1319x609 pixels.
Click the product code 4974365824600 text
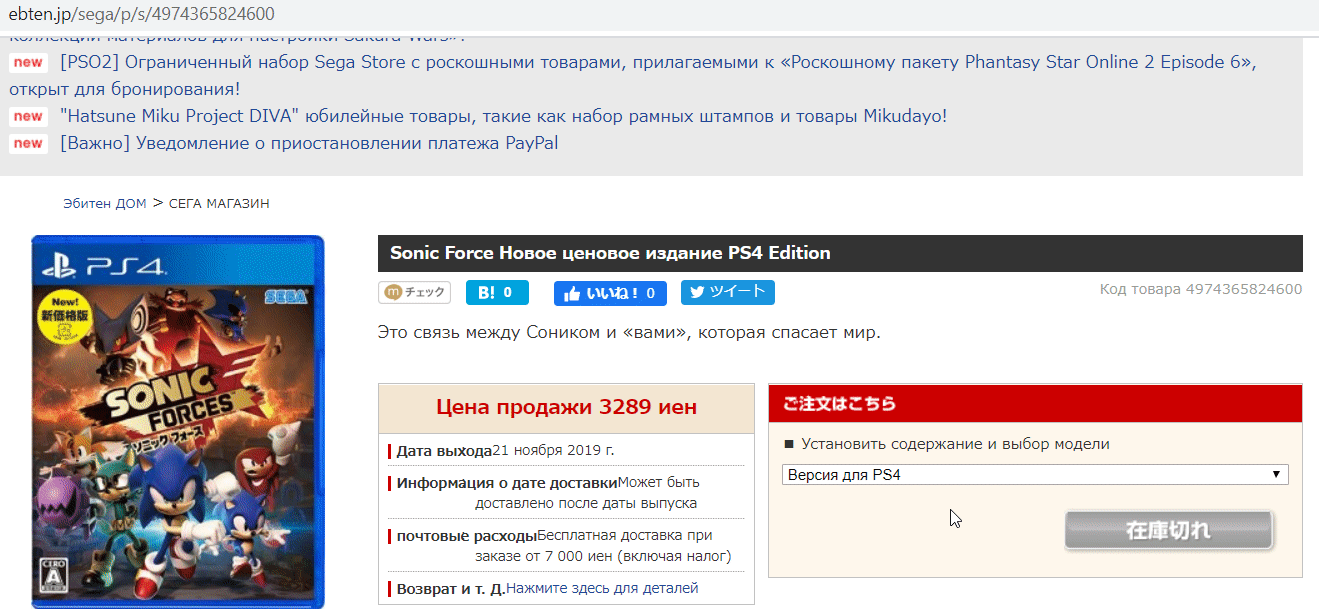tap(1201, 289)
